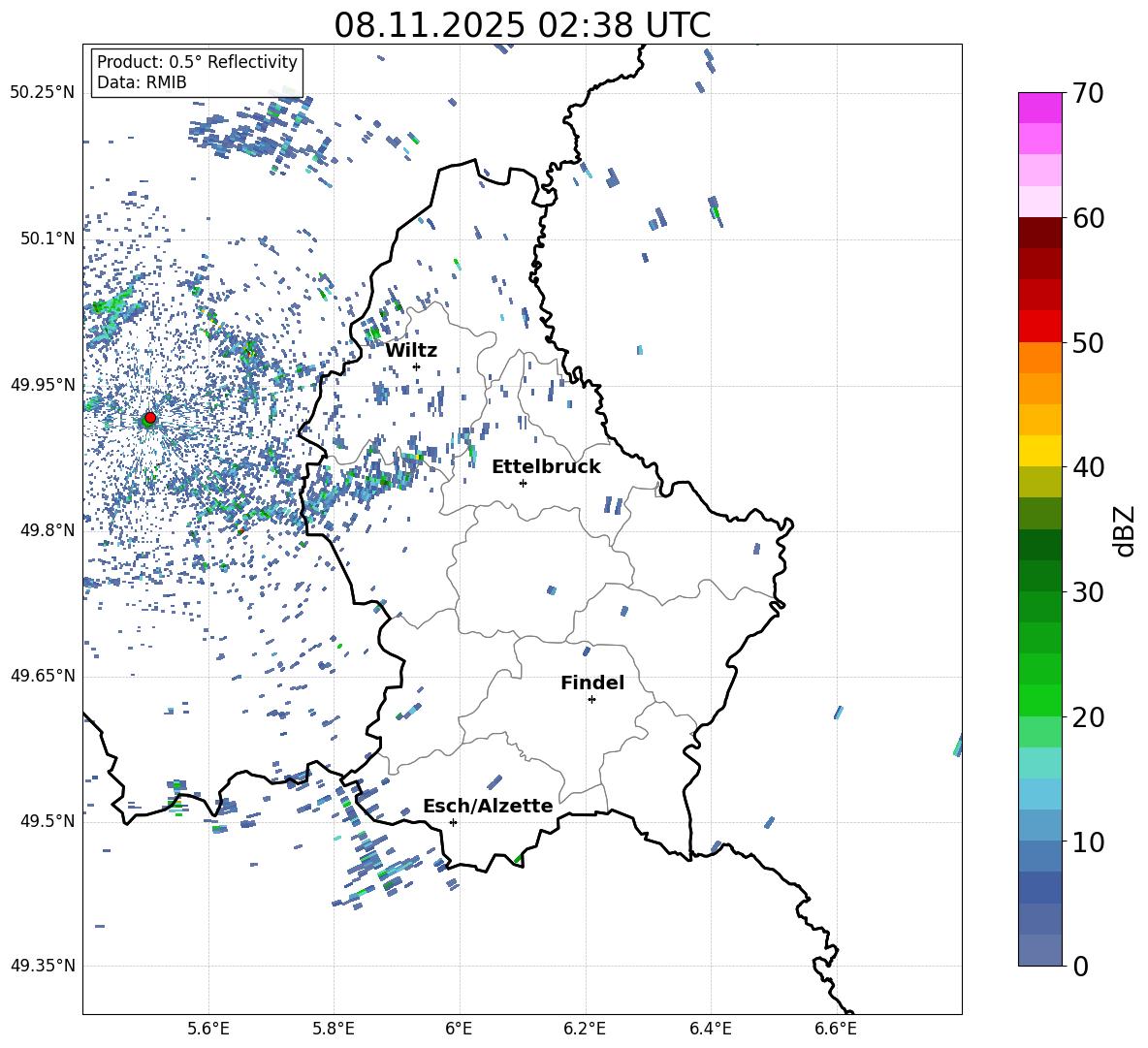
Task: Click the 6°E longitude tick label
Action: pos(460,1027)
